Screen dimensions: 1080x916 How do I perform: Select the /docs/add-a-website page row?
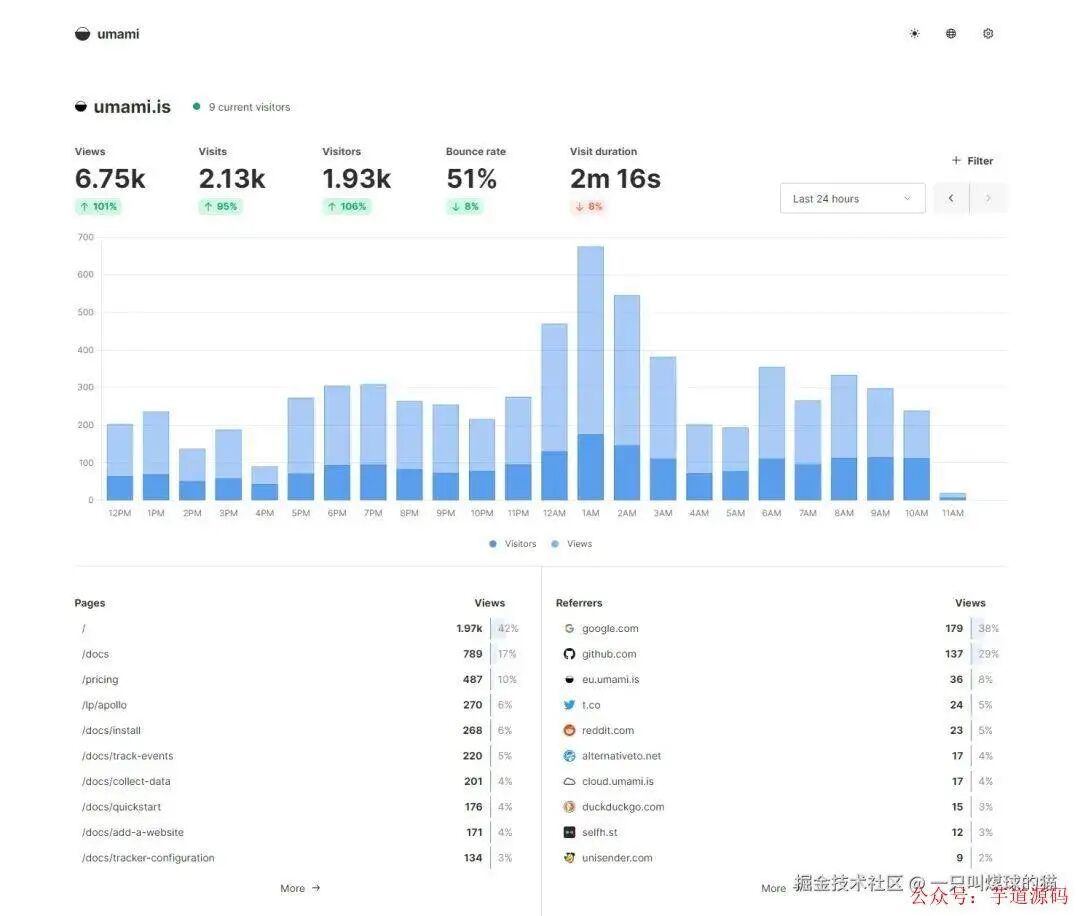tap(297, 832)
